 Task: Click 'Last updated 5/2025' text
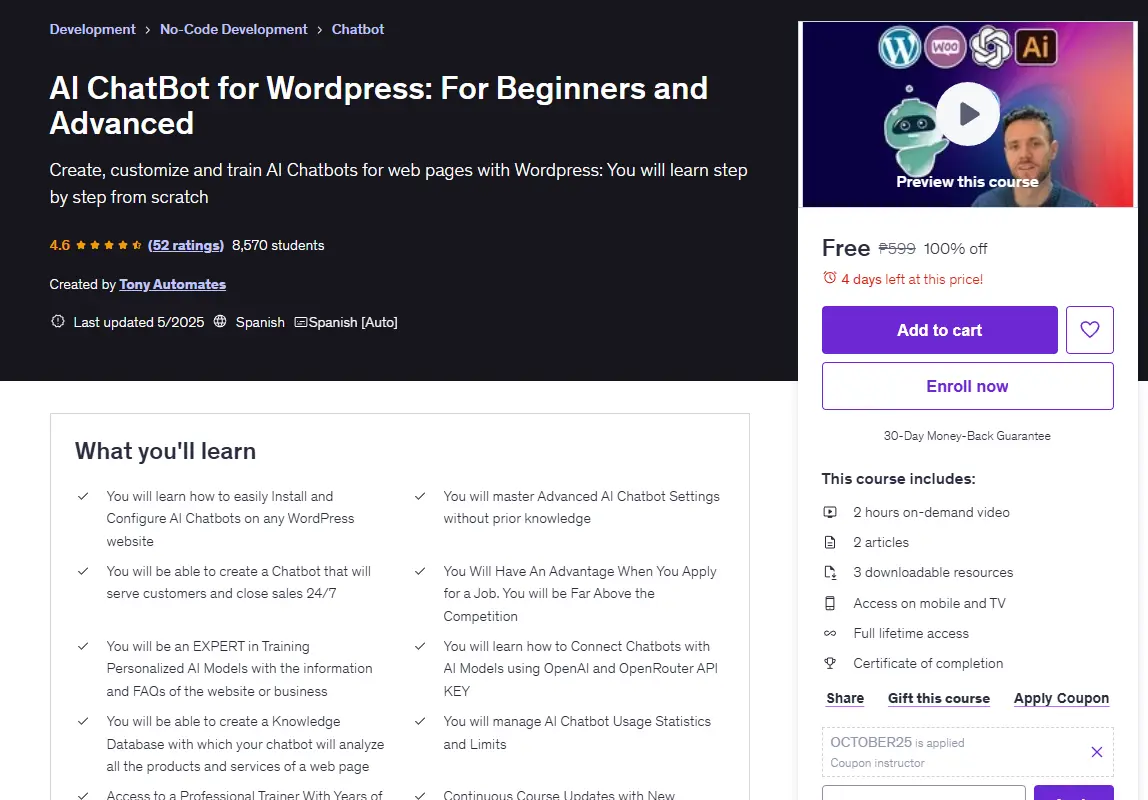138,322
